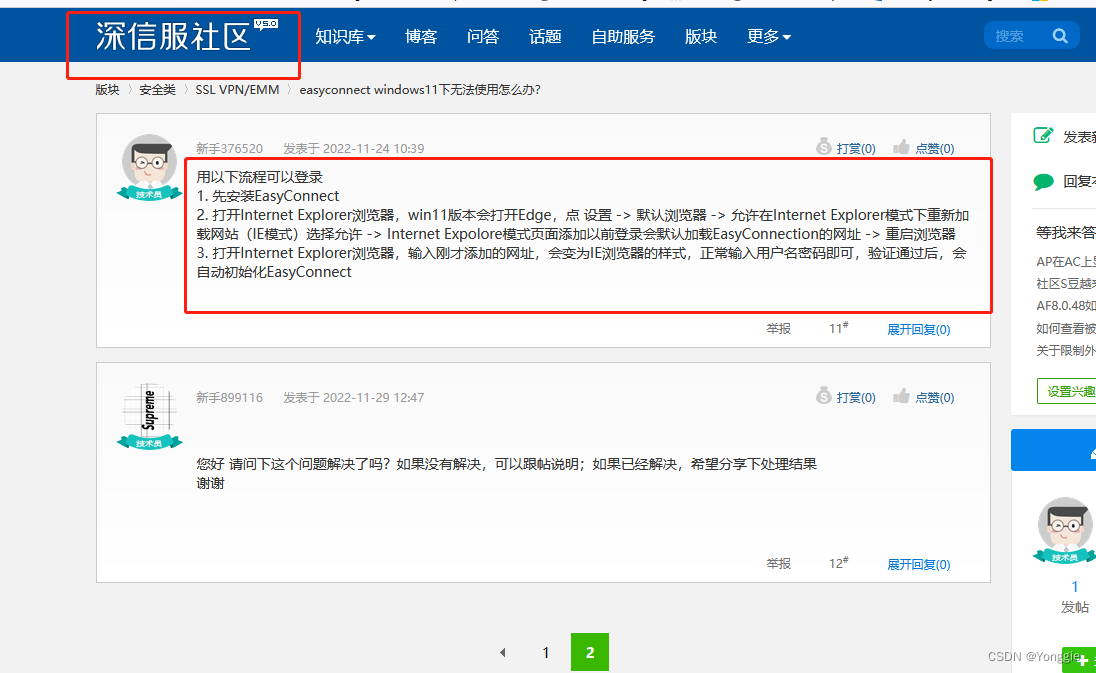Go to page 1 of the thread
Screen dimensions: 1096x673
pos(546,652)
